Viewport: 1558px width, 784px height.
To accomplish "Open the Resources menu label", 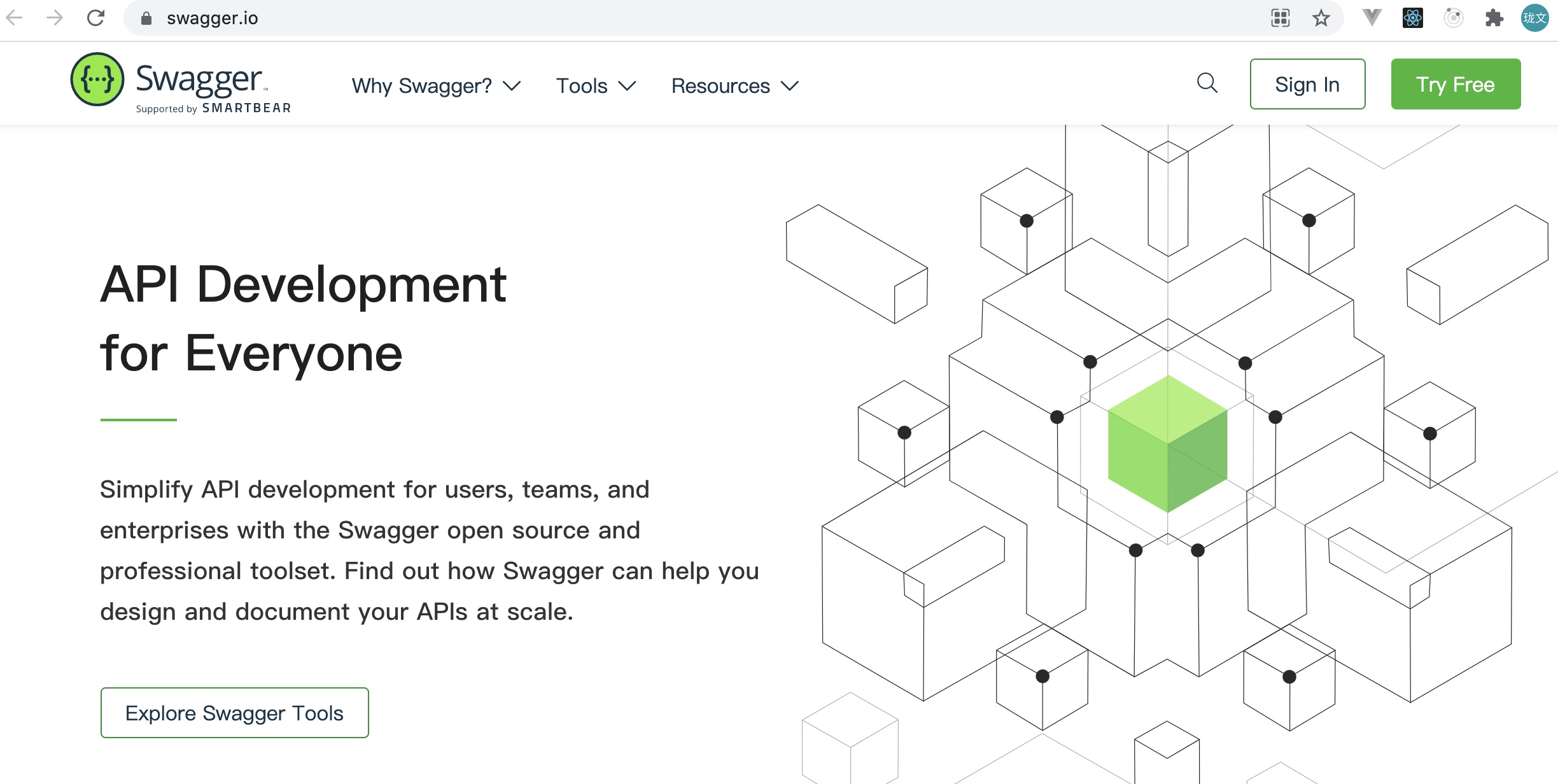I will pos(720,86).
